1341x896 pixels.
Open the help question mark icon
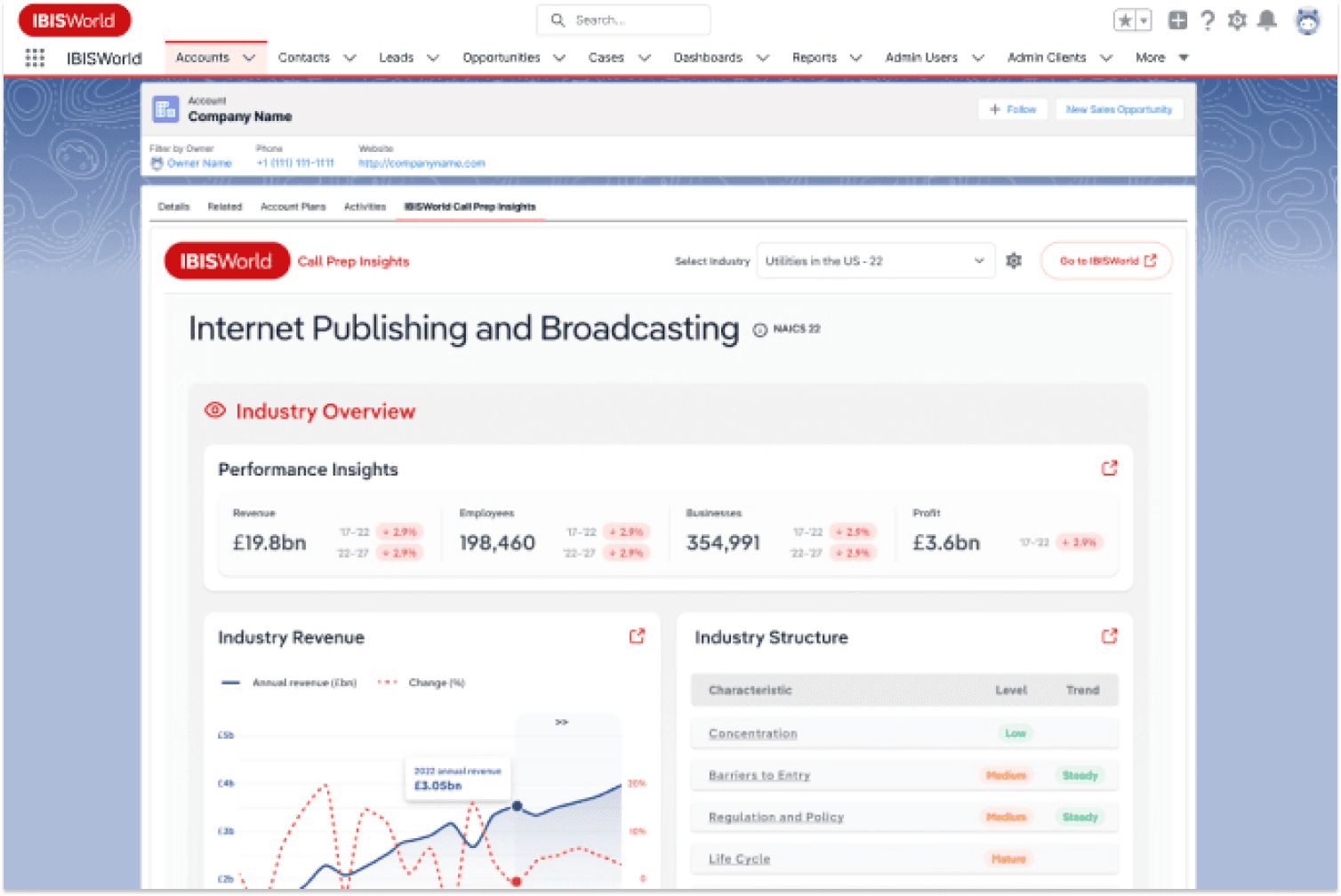click(1208, 20)
